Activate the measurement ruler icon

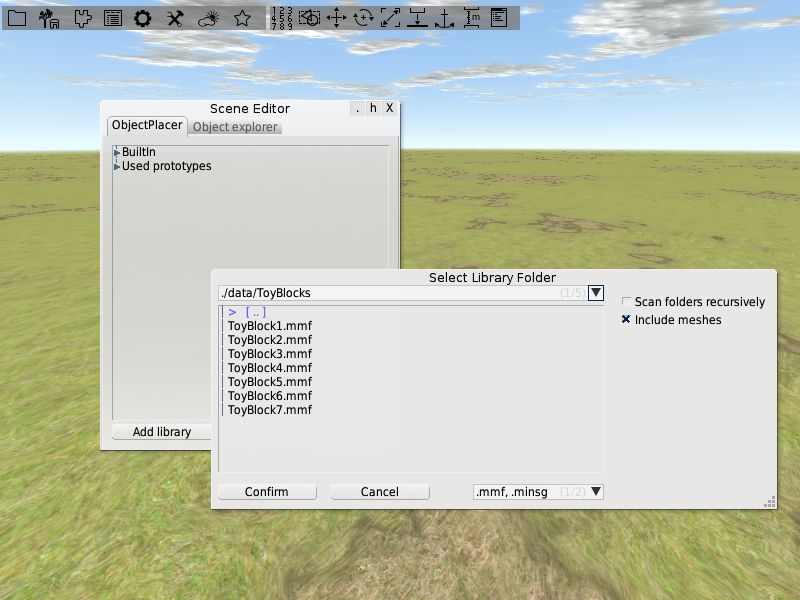coord(472,16)
